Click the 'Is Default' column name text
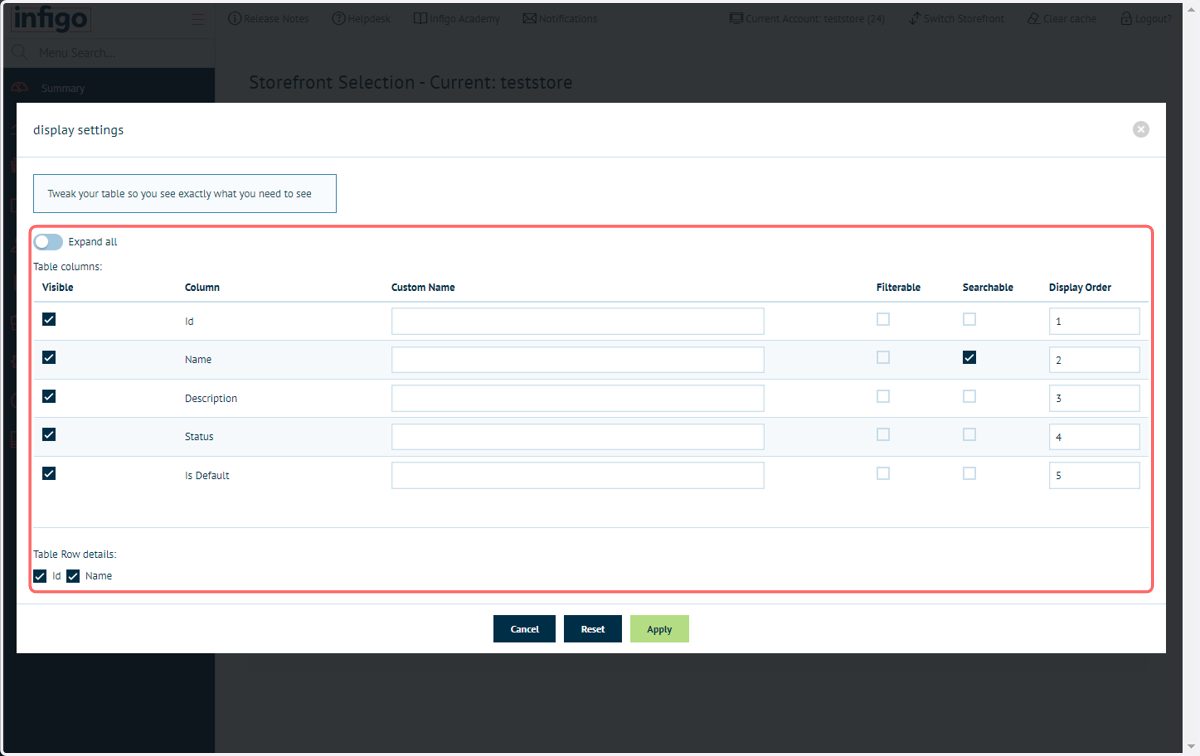Screen dimensions: 1200x756 point(207,475)
